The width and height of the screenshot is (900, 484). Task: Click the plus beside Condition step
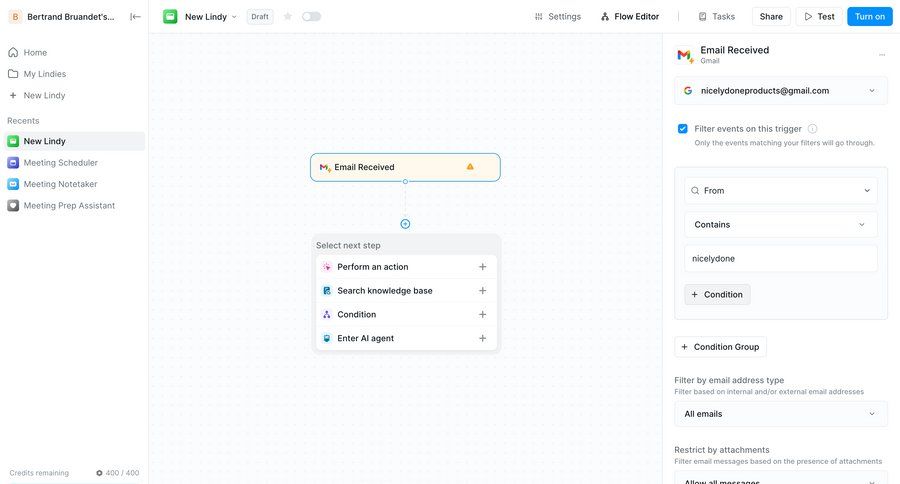[483, 315]
